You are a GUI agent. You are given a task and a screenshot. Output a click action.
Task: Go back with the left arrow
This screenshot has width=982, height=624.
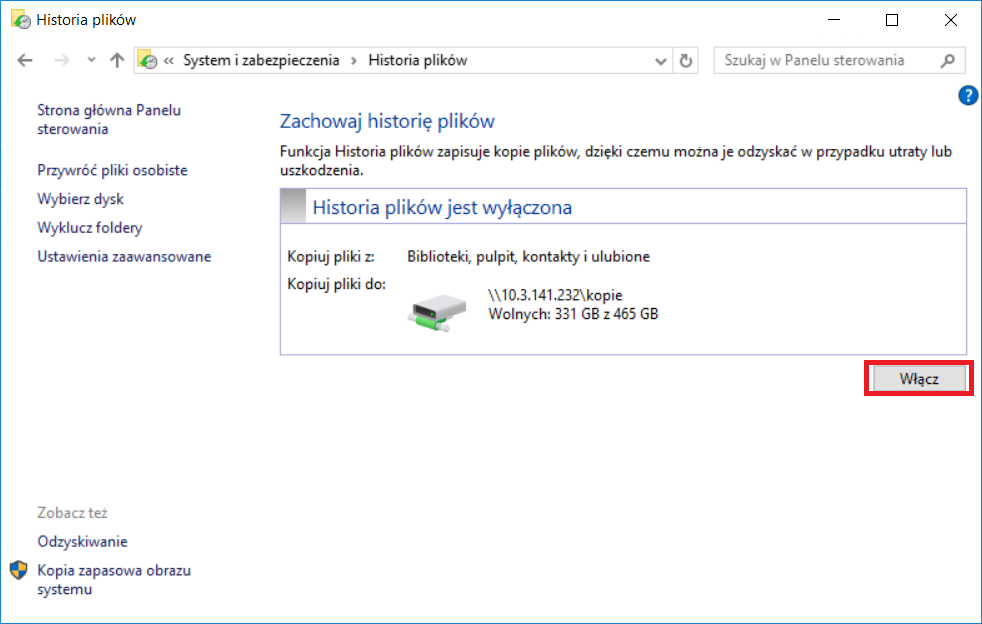coord(25,60)
